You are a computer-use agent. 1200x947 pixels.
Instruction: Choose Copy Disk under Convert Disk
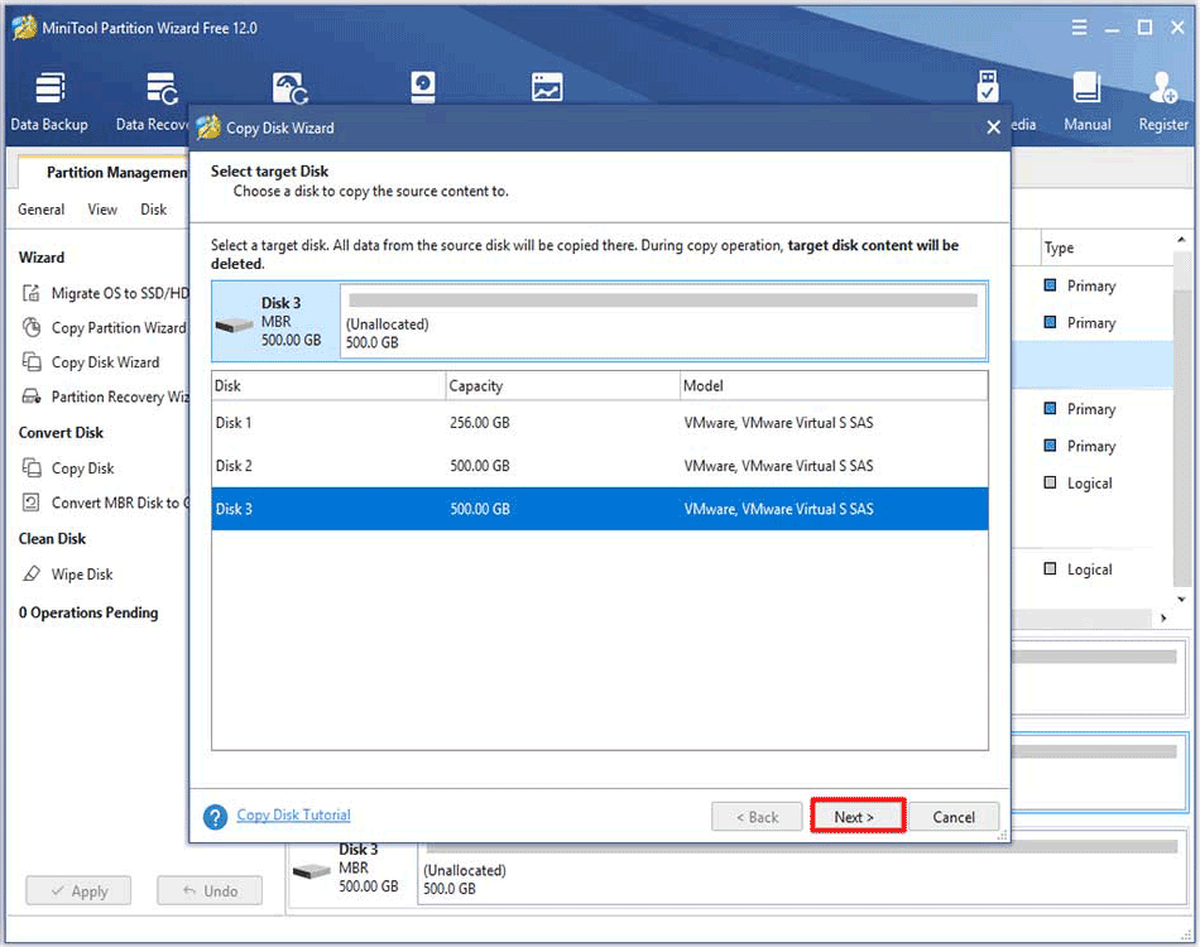pyautogui.click(x=69, y=468)
